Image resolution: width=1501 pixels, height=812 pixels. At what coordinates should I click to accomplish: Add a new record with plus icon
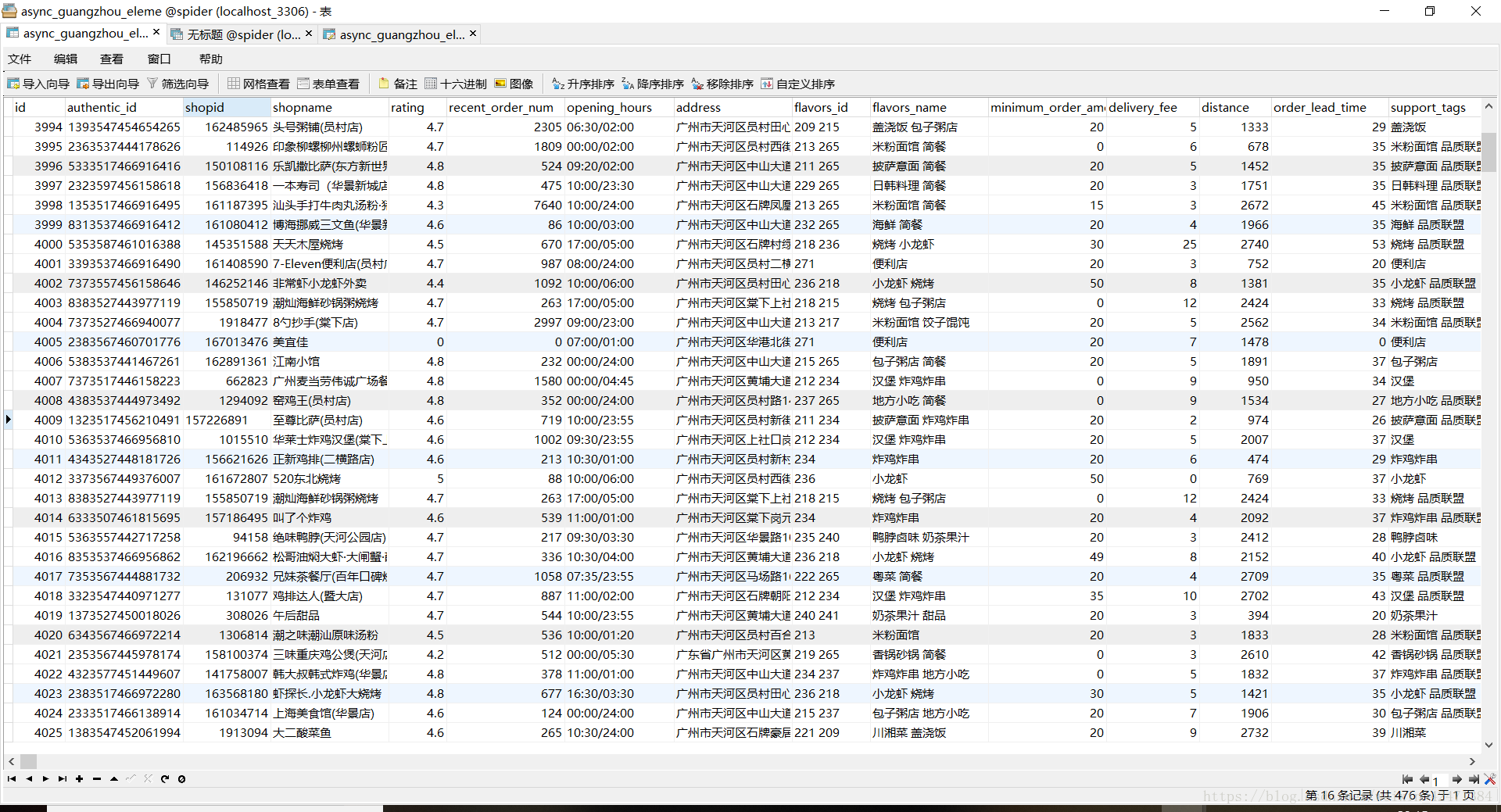tap(80, 778)
